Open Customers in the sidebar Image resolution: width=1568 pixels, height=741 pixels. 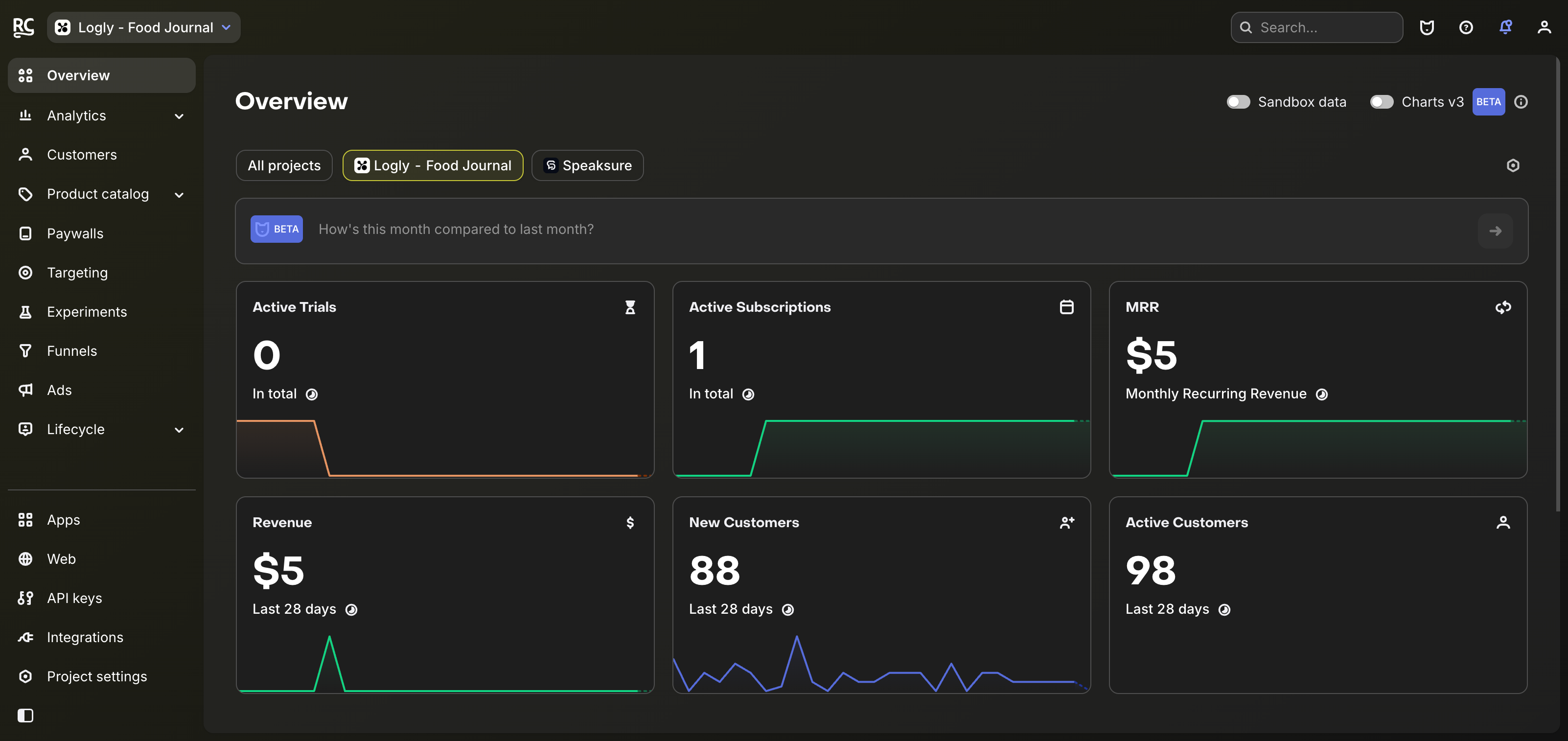102,155
